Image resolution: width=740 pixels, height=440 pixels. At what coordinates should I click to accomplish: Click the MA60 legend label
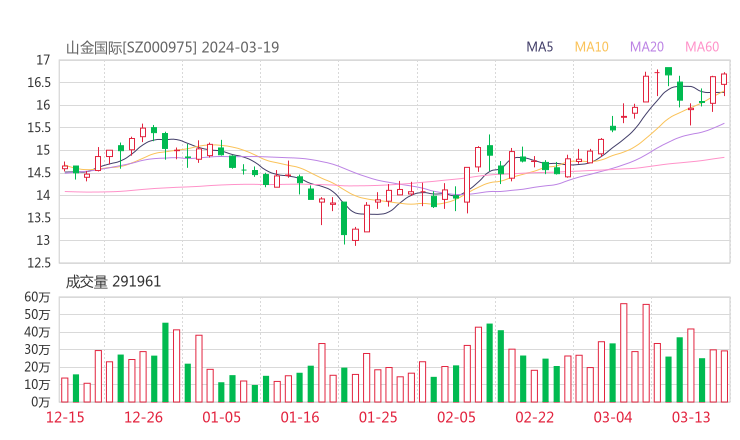[x=702, y=47]
